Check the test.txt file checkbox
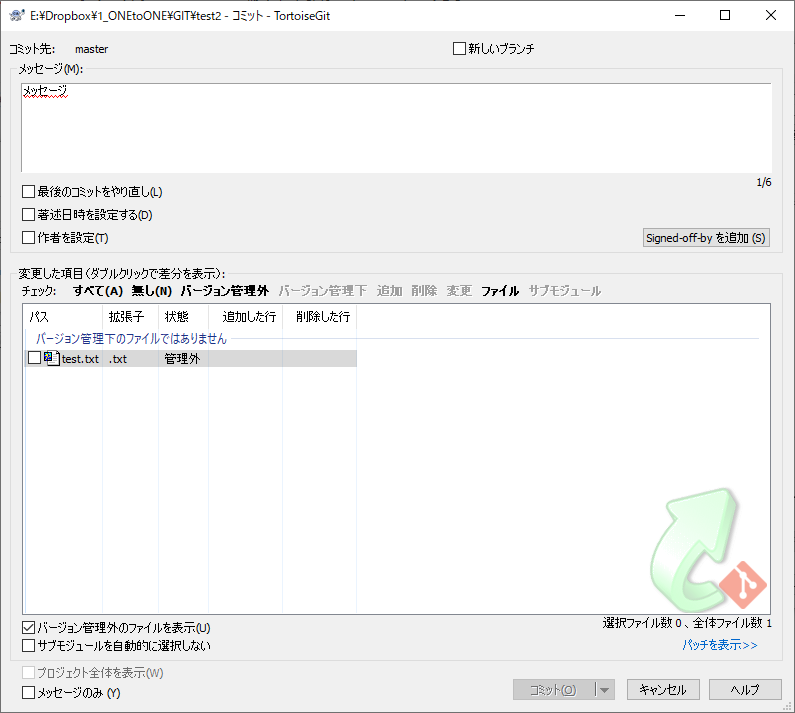This screenshot has height=713, width=795. click(34, 358)
